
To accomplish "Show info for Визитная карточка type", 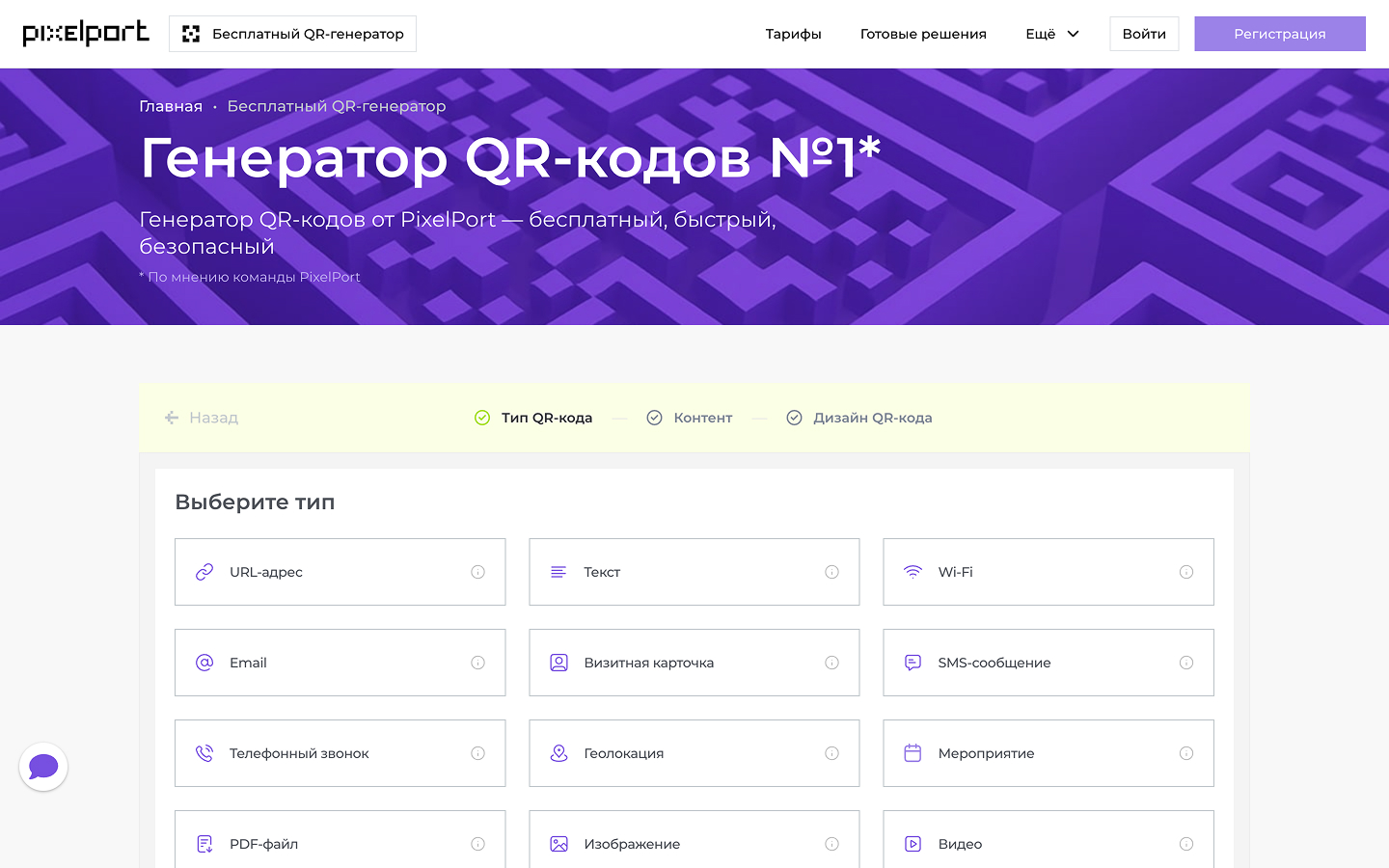I will pos(831,663).
